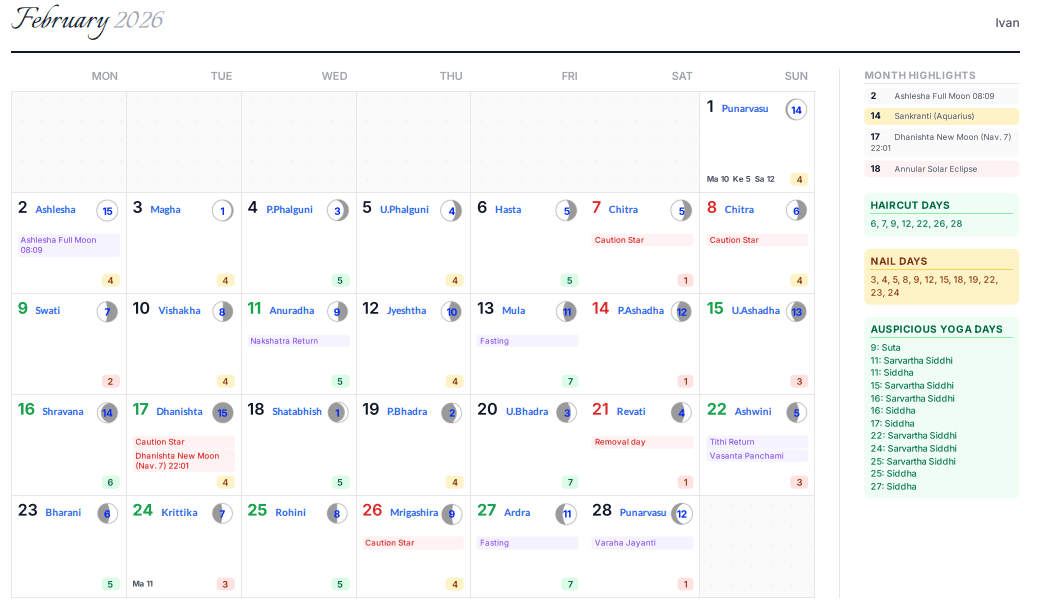The width and height of the screenshot is (1039, 612).
Task: Click the Ashlesha Full Moon entry in Month Highlights
Action: click(940, 96)
